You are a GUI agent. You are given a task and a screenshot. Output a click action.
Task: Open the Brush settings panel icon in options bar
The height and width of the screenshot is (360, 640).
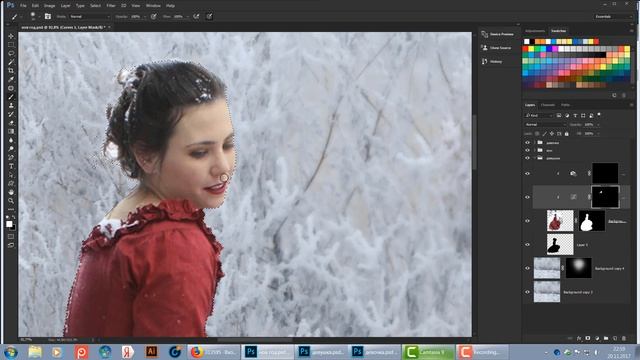pos(48,16)
